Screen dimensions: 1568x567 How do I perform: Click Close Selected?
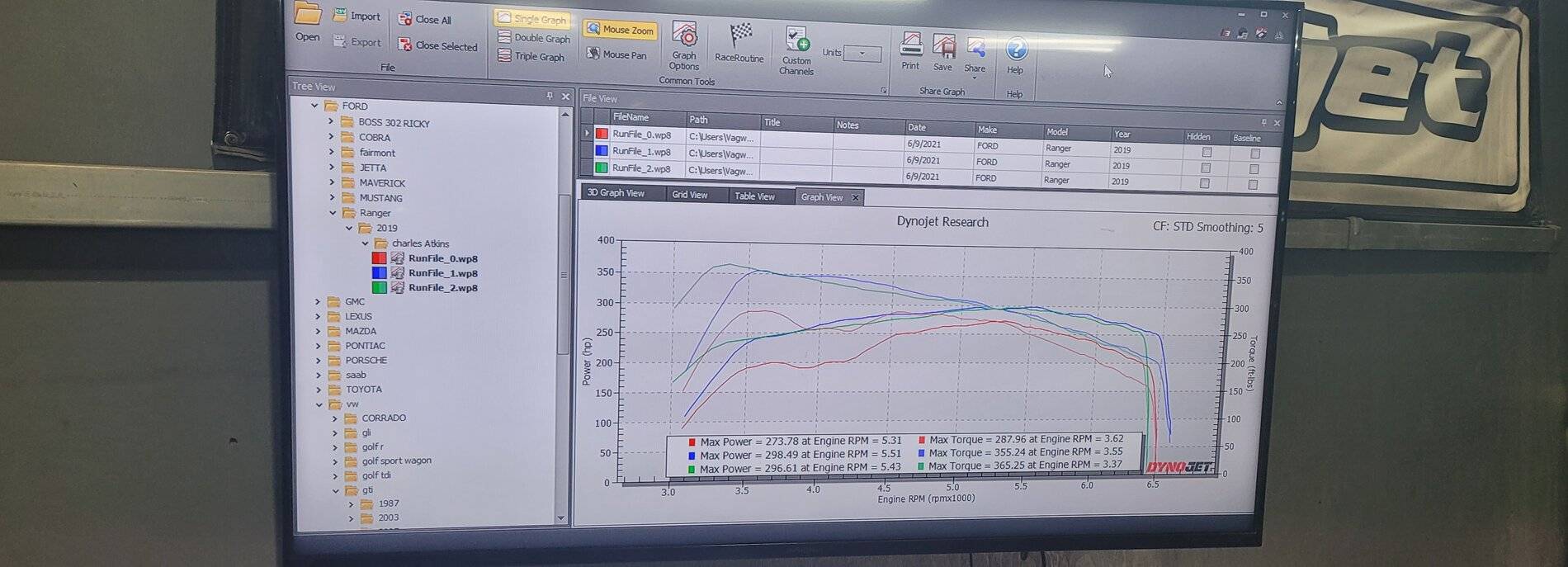point(437,45)
